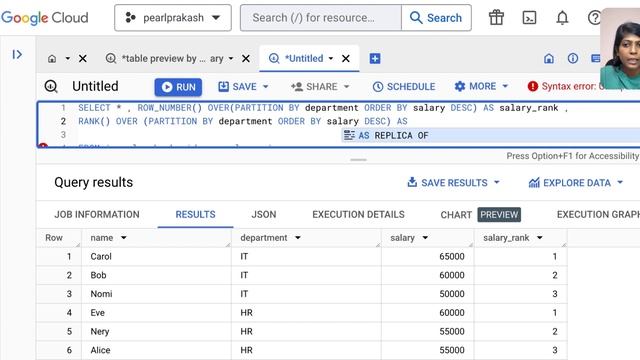Open the SAVE dropdown arrow

pos(266,87)
